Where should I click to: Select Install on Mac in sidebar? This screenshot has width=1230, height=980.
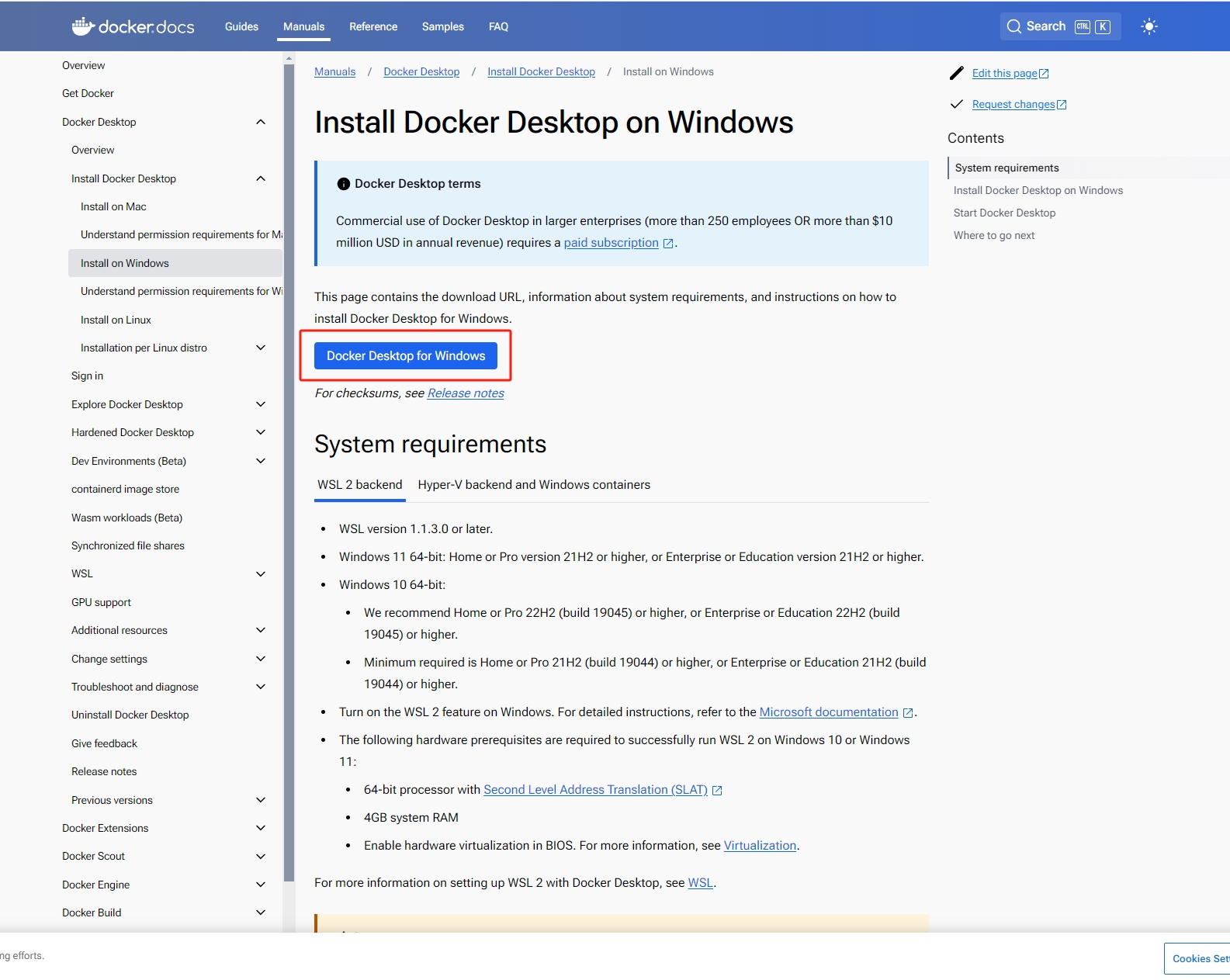click(113, 206)
